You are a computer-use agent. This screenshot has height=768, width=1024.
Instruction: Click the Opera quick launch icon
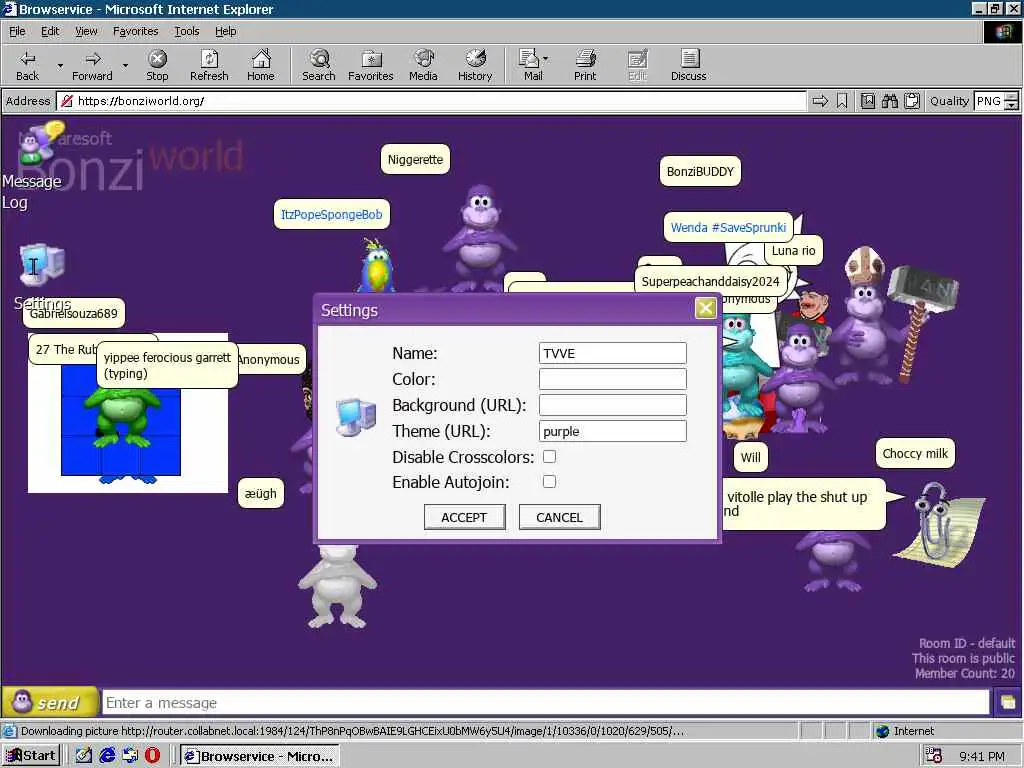tap(152, 756)
